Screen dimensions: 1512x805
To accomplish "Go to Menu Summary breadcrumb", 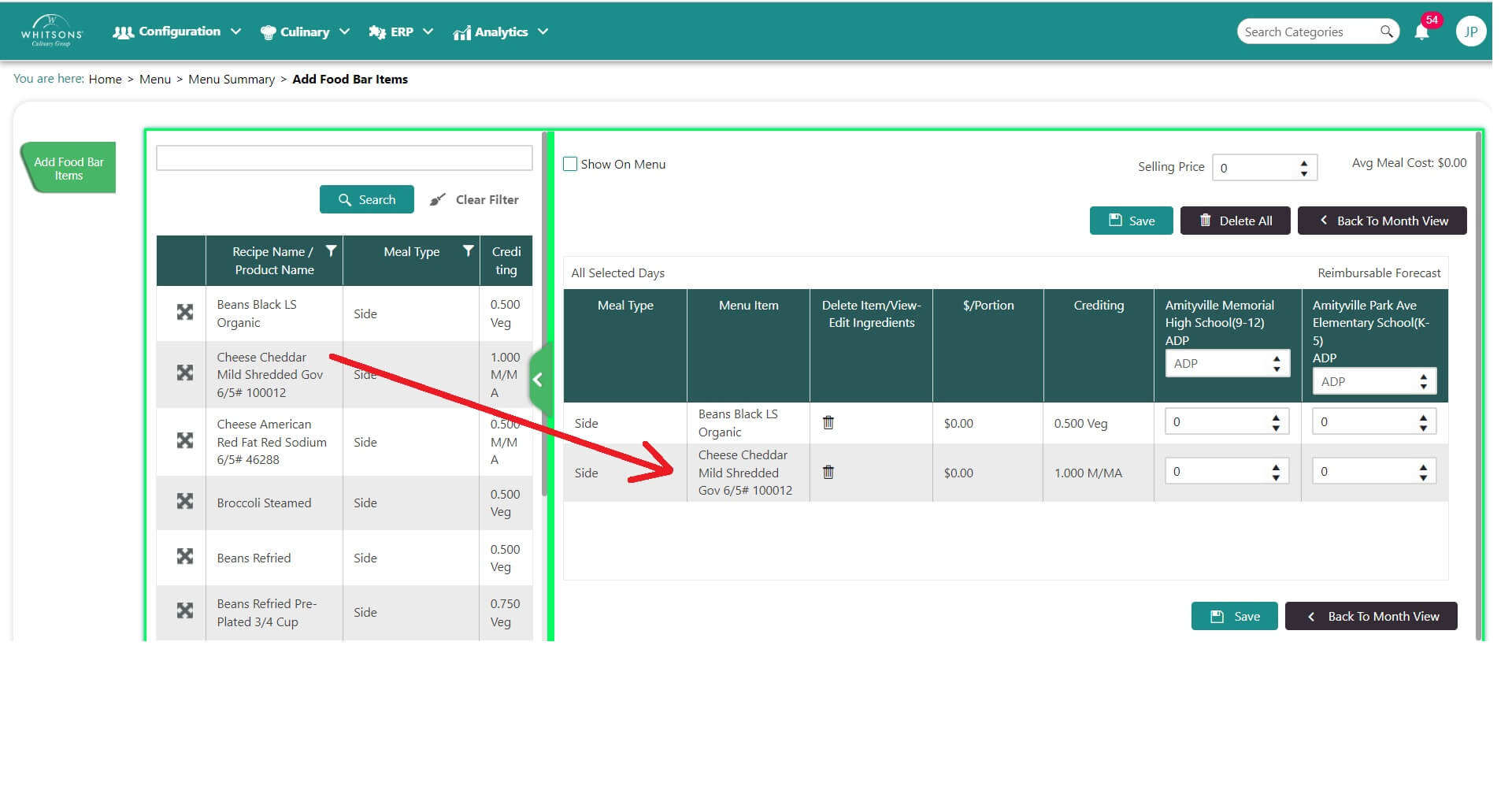I will 232,80.
